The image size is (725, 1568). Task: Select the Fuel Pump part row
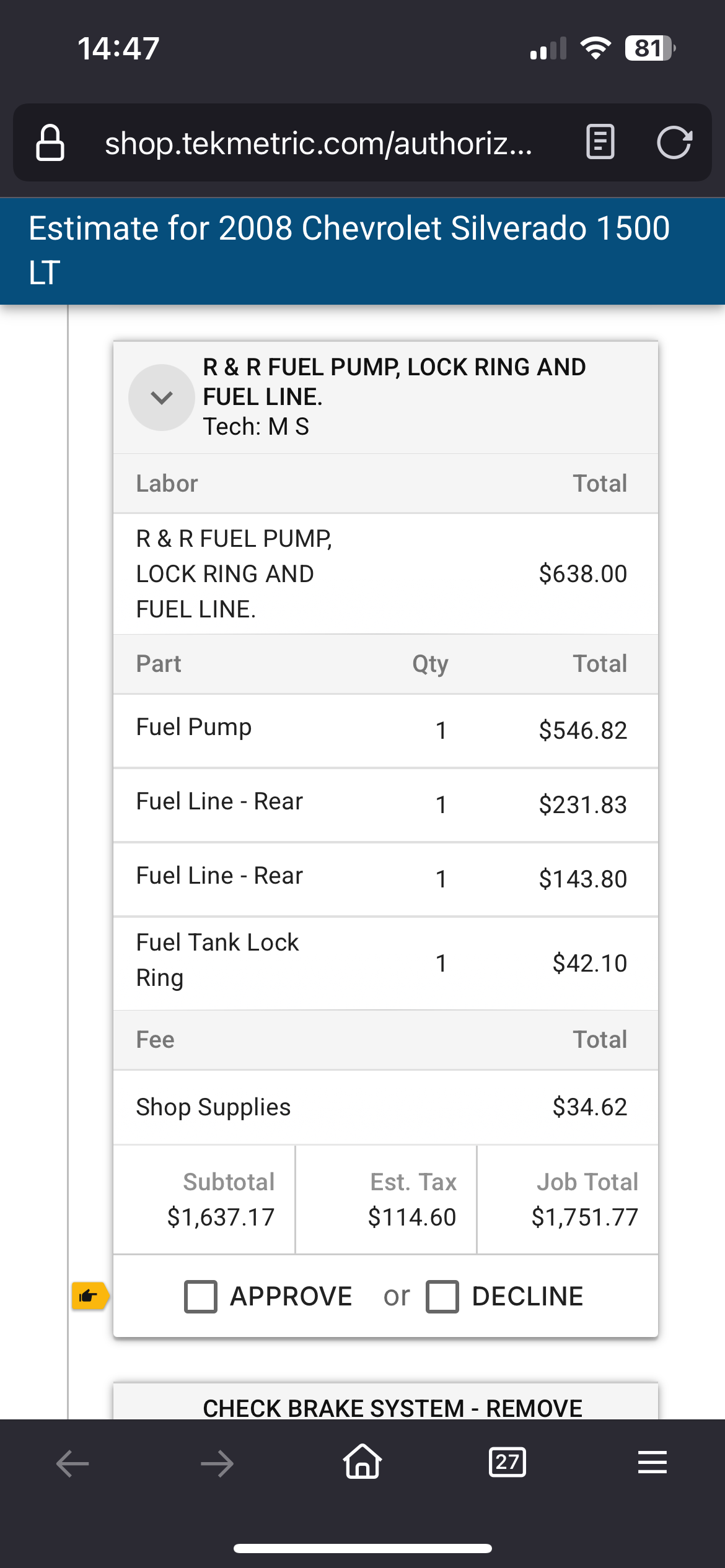(x=385, y=731)
